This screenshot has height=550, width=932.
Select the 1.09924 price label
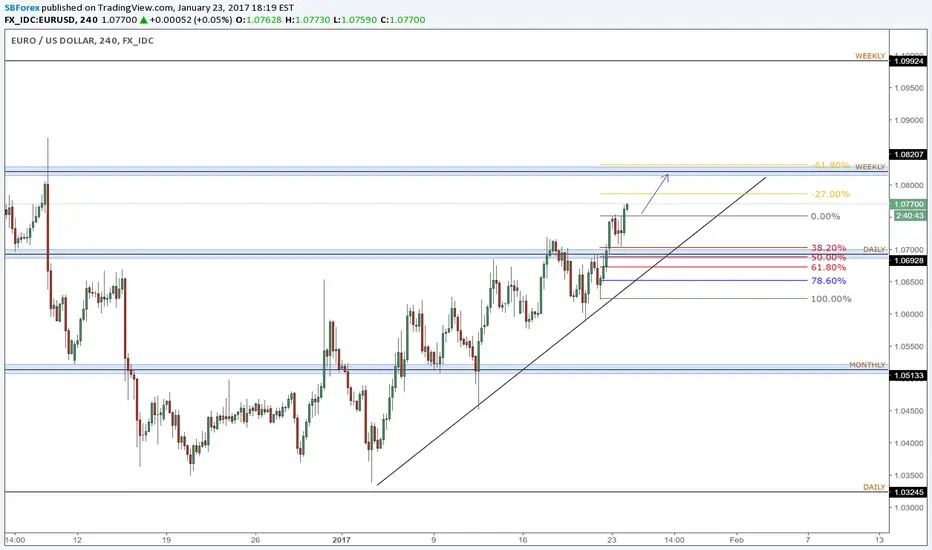pyautogui.click(x=909, y=61)
